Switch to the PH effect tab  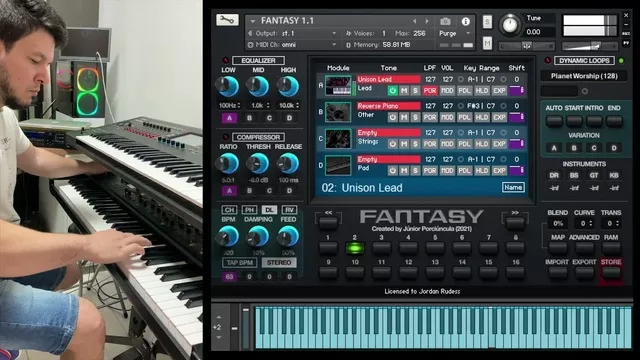click(x=249, y=209)
